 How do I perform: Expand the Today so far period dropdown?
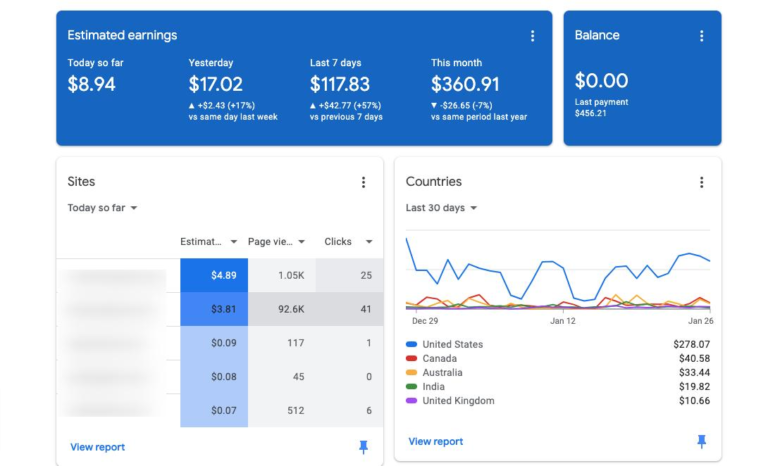click(102, 208)
